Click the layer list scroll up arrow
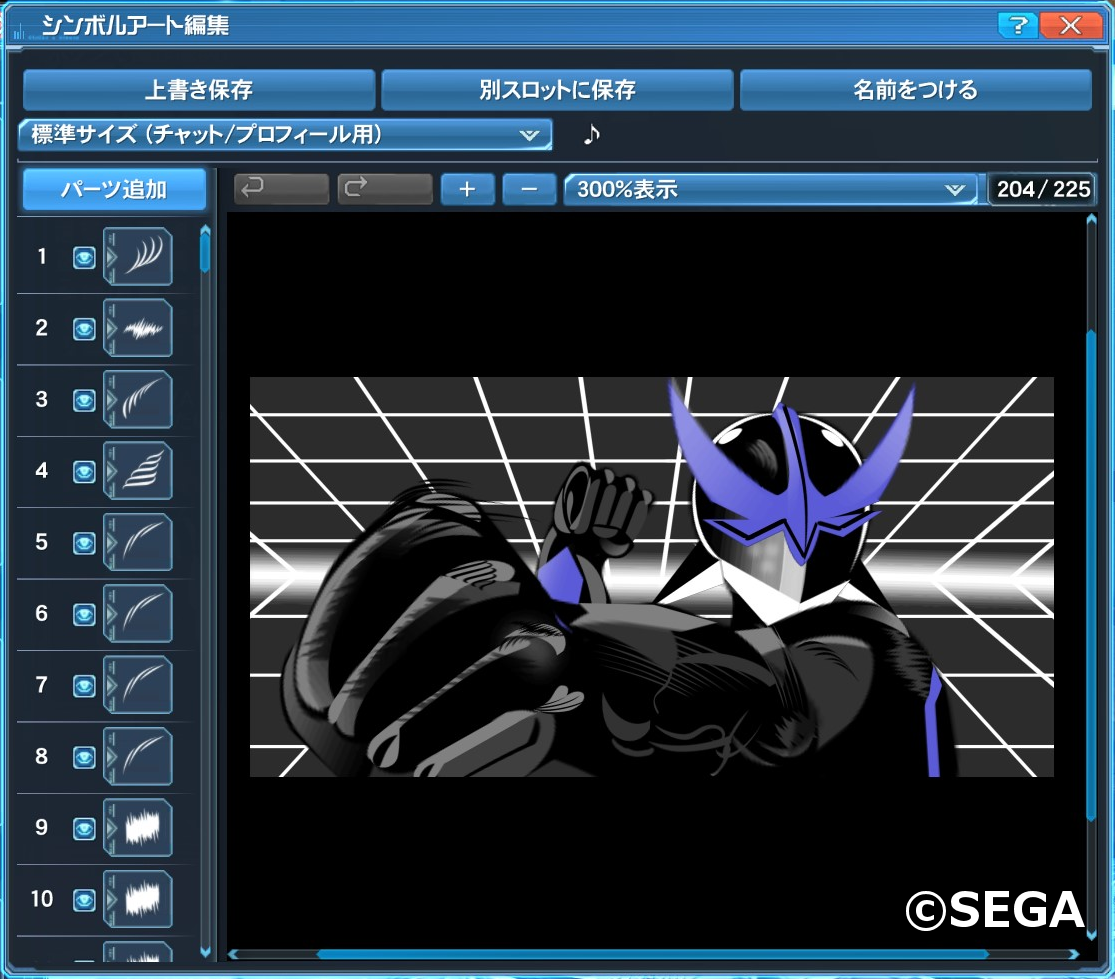 pos(205,230)
